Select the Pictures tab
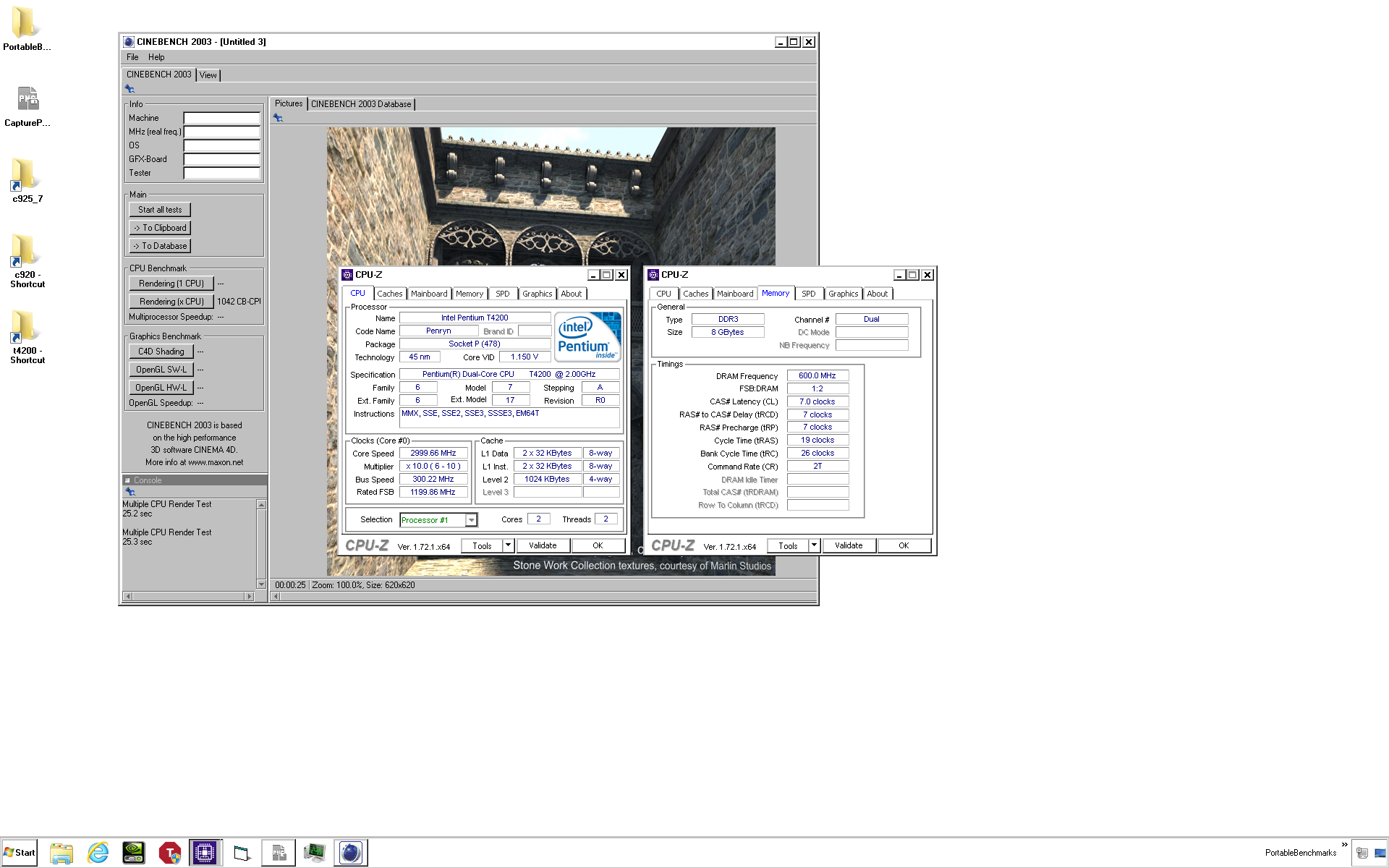This screenshot has height=868, width=1389. coord(289,103)
